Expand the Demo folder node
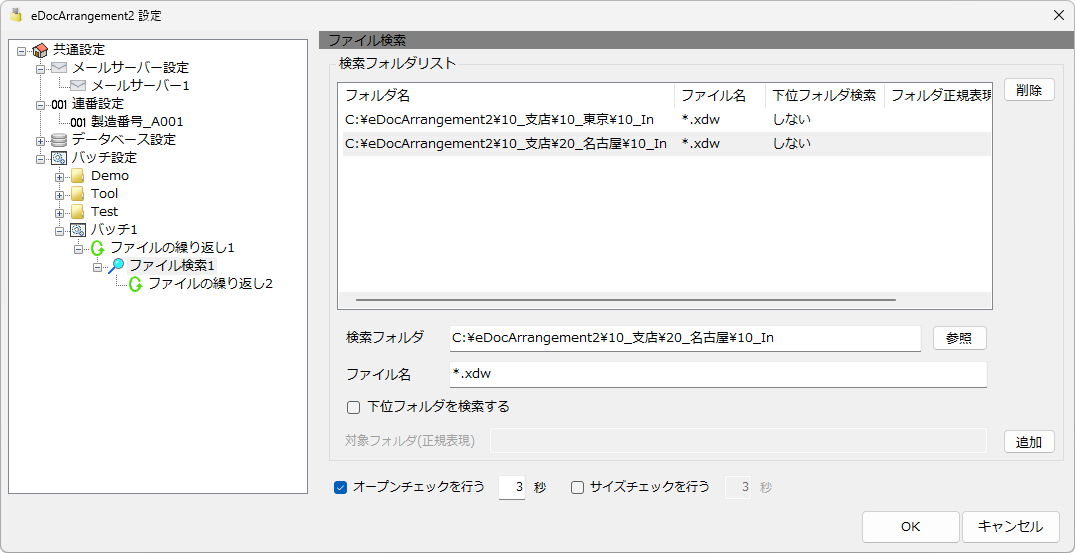 pyautogui.click(x=59, y=176)
